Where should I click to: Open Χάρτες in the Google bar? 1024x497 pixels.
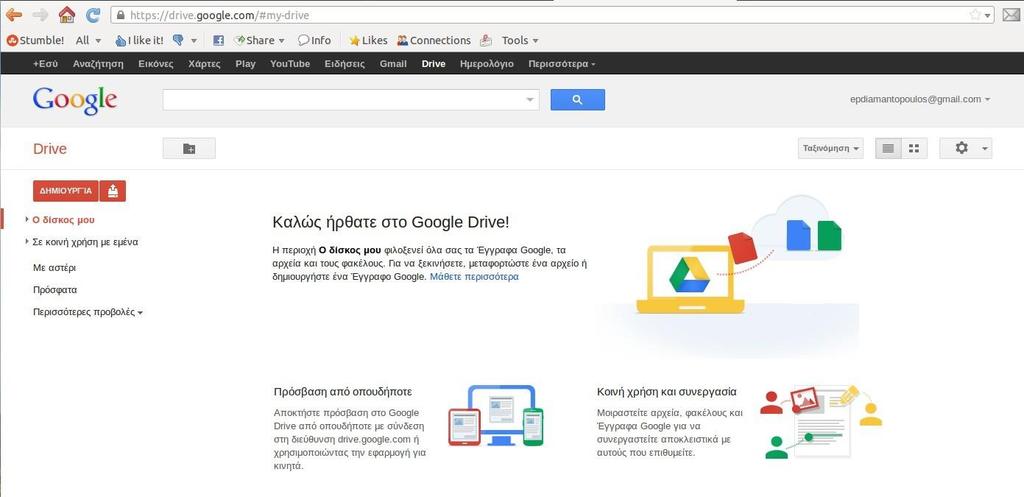tap(204, 64)
